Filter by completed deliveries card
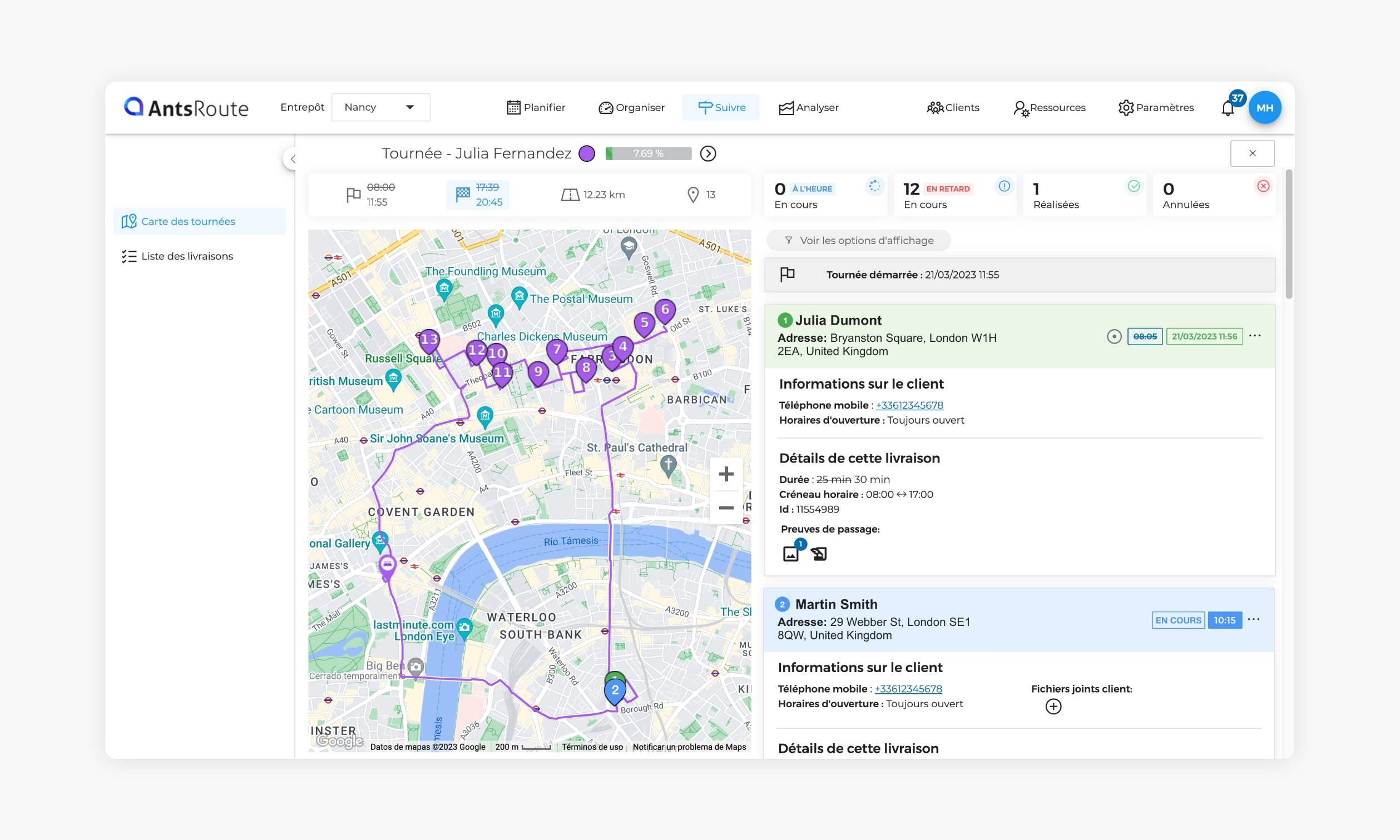Screen dimensions: 1400x840 (x=1084, y=195)
